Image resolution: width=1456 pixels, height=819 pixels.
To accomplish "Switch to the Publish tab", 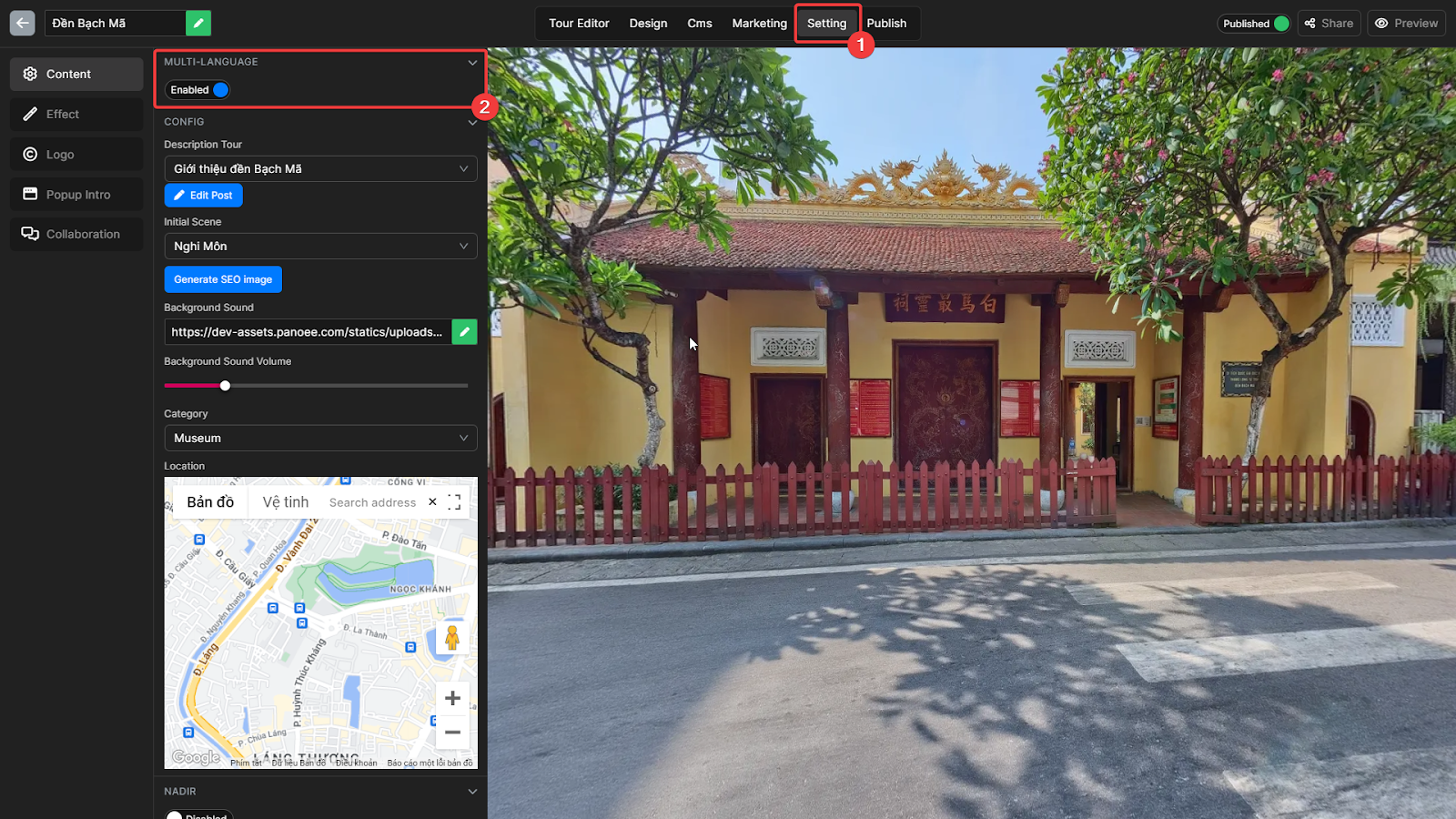I will tap(886, 23).
